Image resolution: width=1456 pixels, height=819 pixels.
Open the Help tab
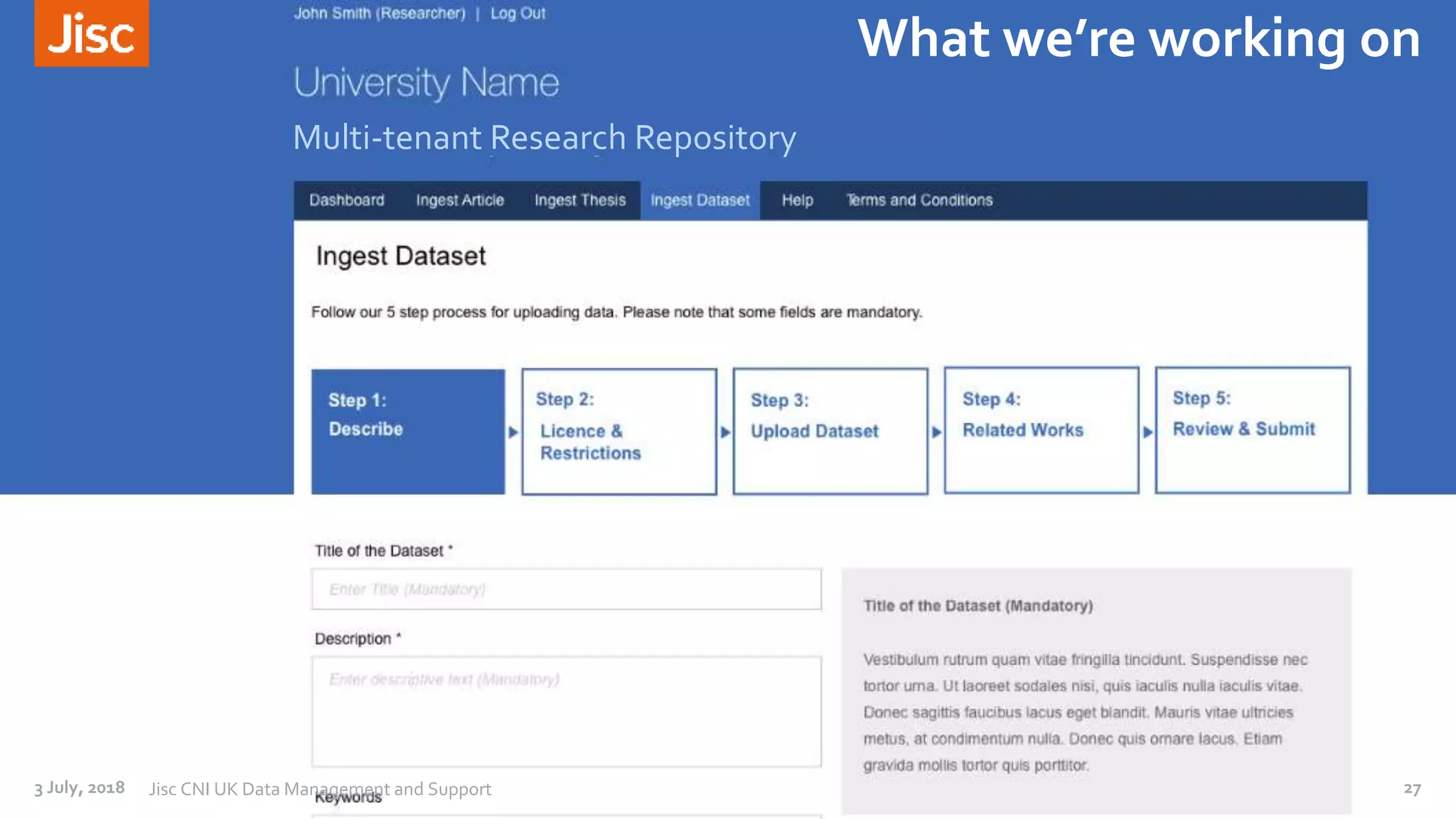click(798, 200)
